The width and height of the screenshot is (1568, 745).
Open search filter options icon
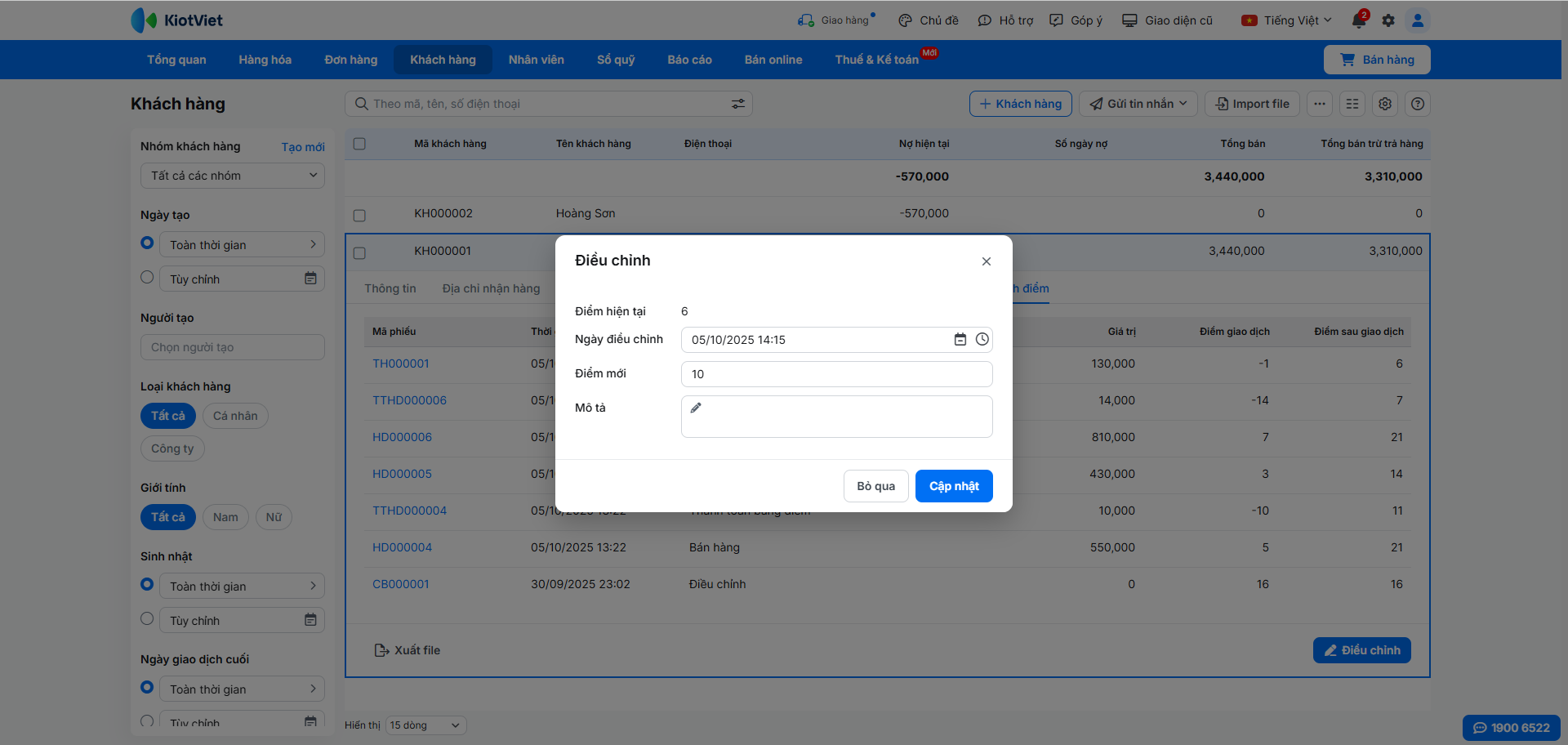pyautogui.click(x=737, y=104)
